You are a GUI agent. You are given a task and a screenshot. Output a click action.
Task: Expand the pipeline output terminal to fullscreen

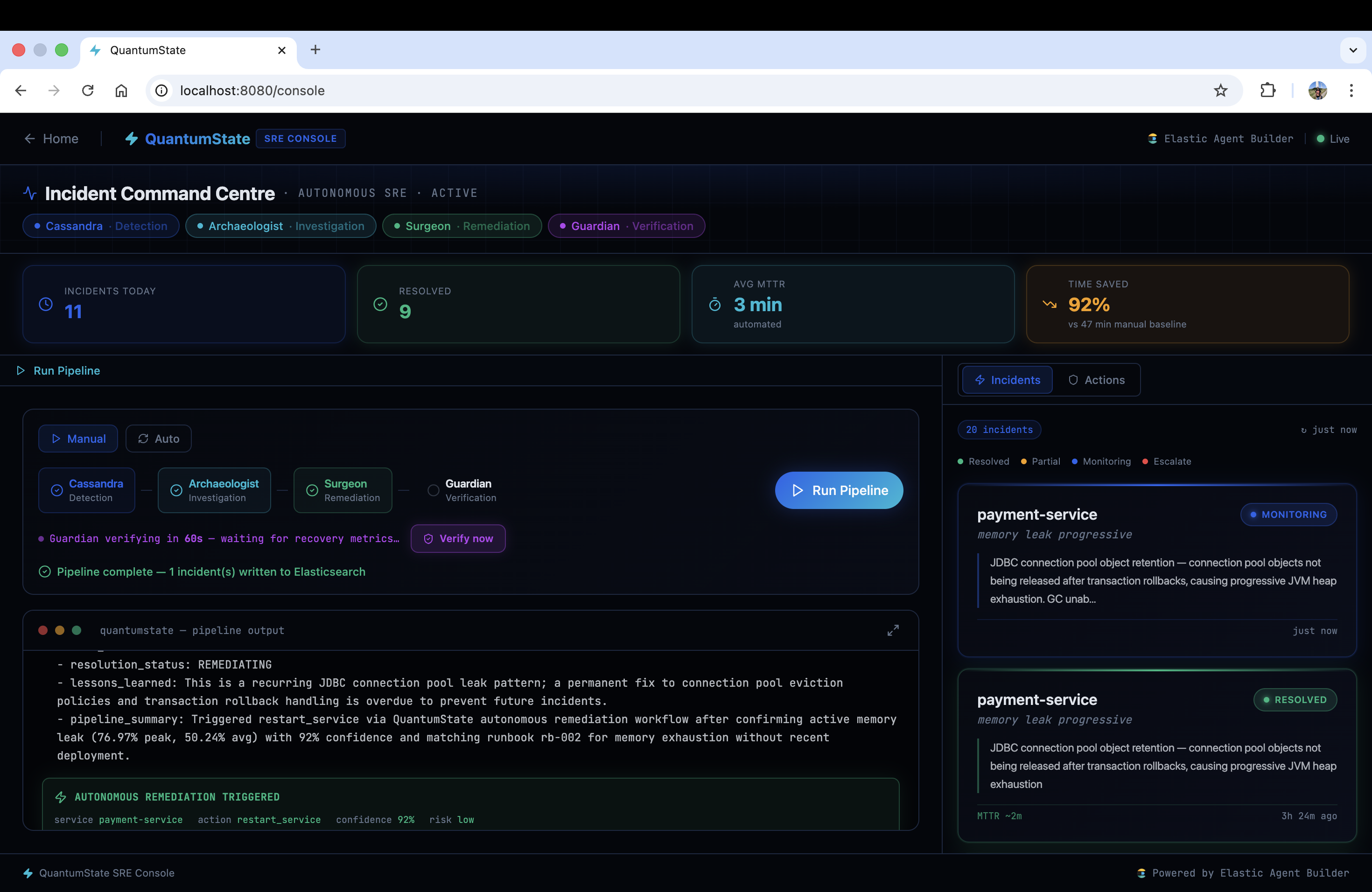click(892, 630)
